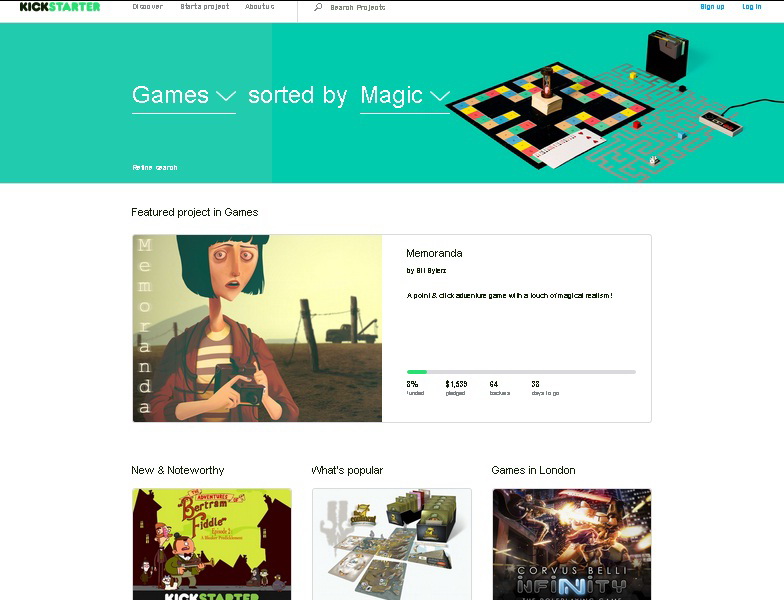Click the Refine search link
Viewport: 784px width, 600px height.
(x=154, y=168)
